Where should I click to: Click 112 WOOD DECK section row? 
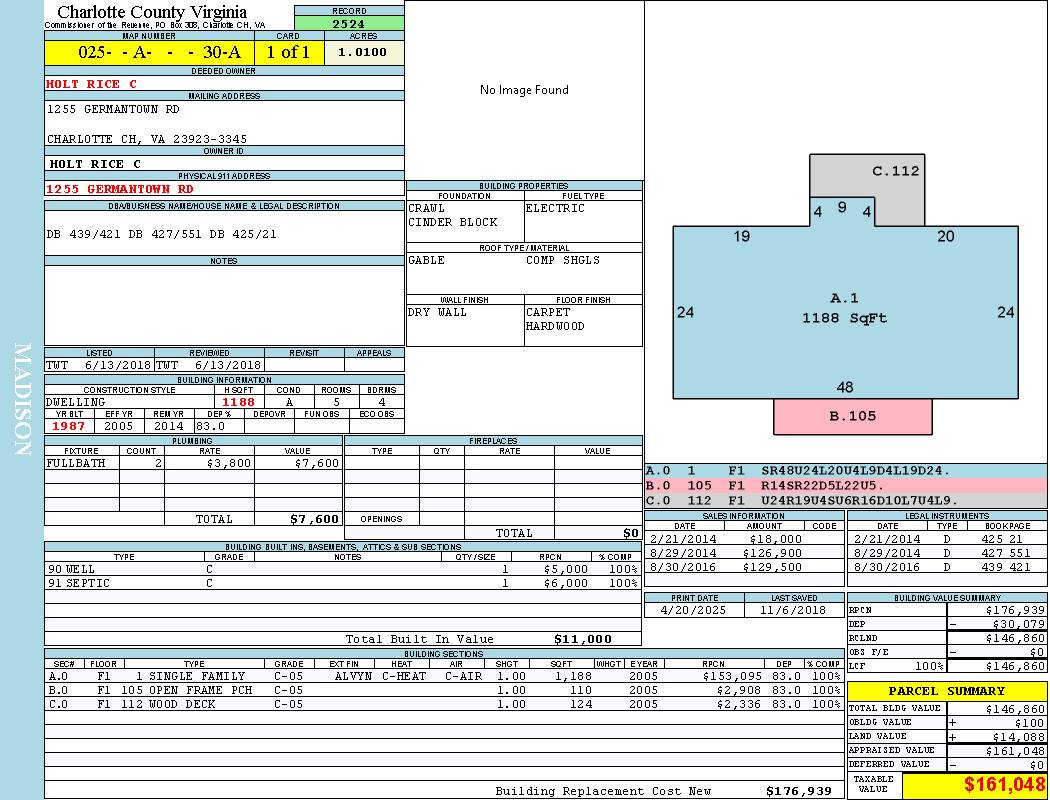444,704
